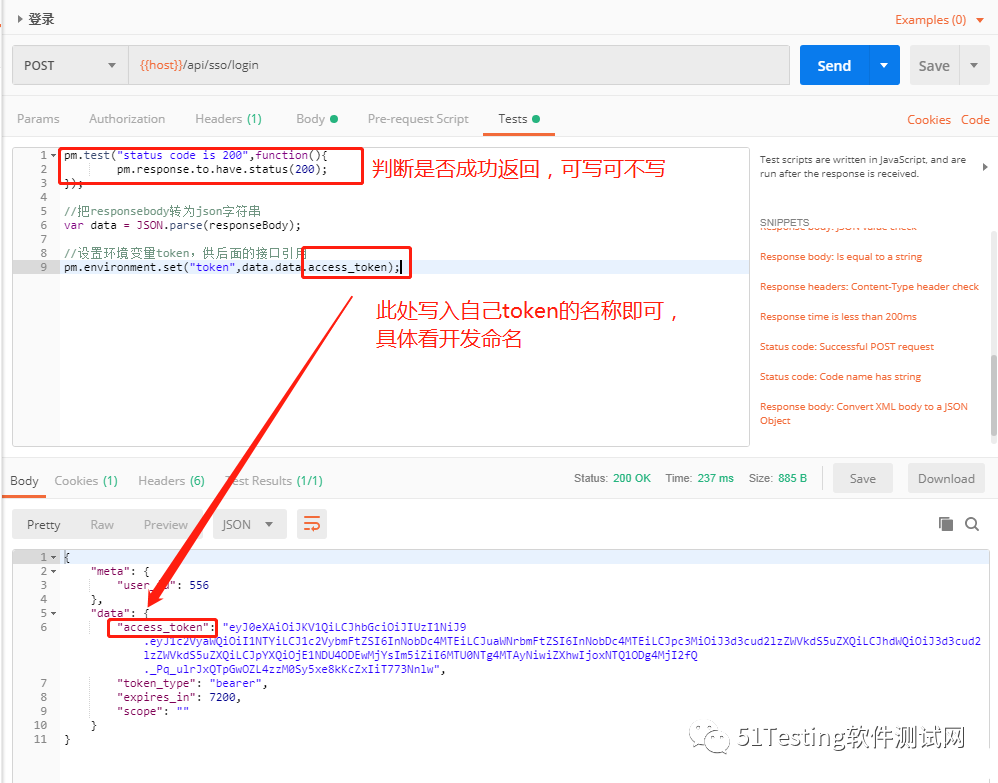Open the Headers (6) response tab
This screenshot has width=998, height=783.
coord(171,481)
